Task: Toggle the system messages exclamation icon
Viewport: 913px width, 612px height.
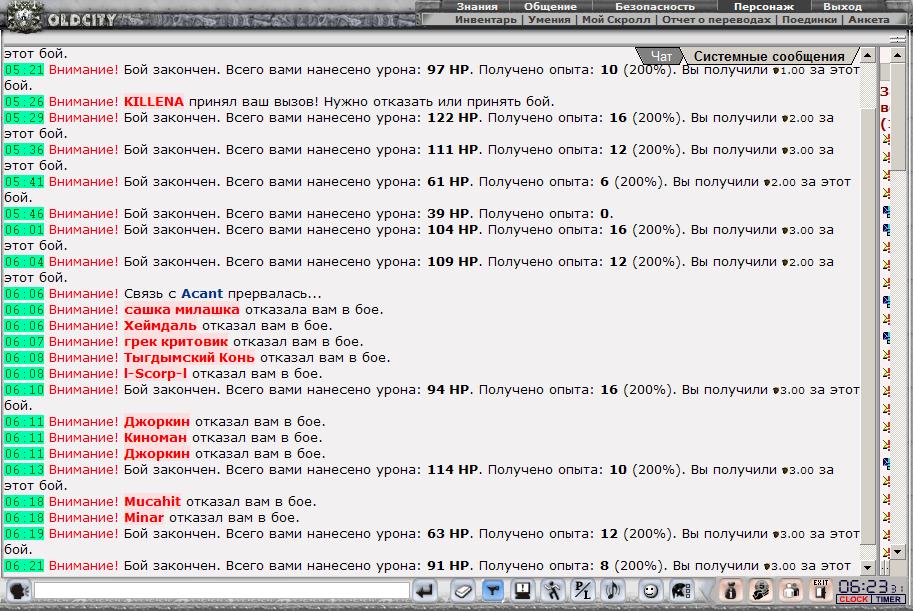Action: point(522,591)
